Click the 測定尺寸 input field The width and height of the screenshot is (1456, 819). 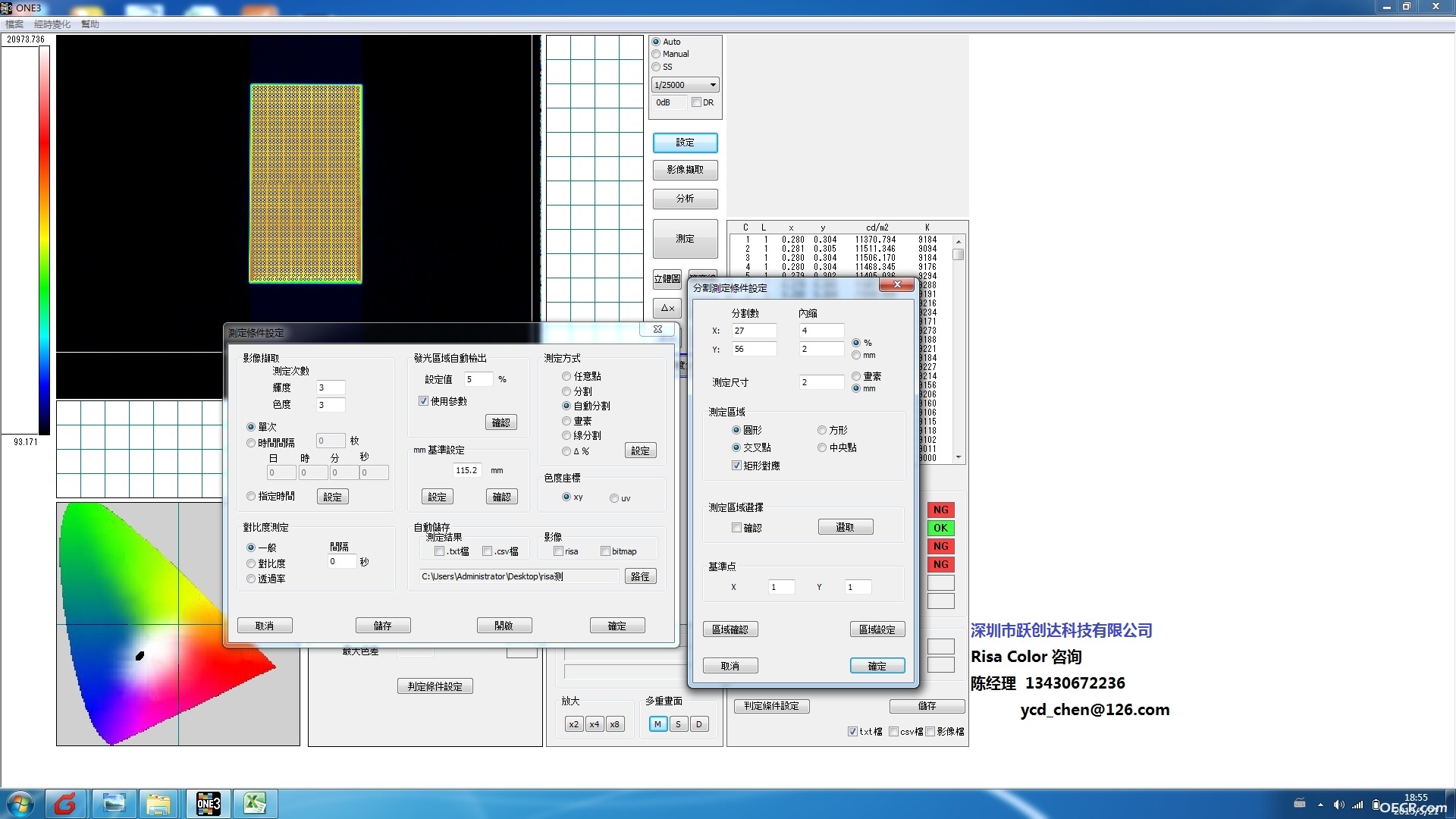coord(821,382)
